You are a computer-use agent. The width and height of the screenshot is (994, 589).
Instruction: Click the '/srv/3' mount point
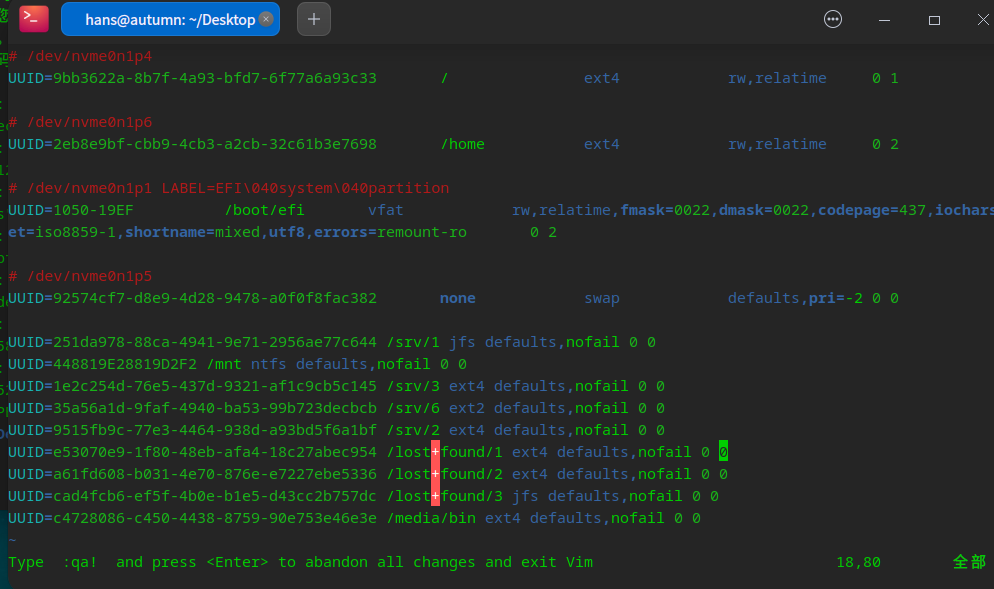[x=413, y=386]
